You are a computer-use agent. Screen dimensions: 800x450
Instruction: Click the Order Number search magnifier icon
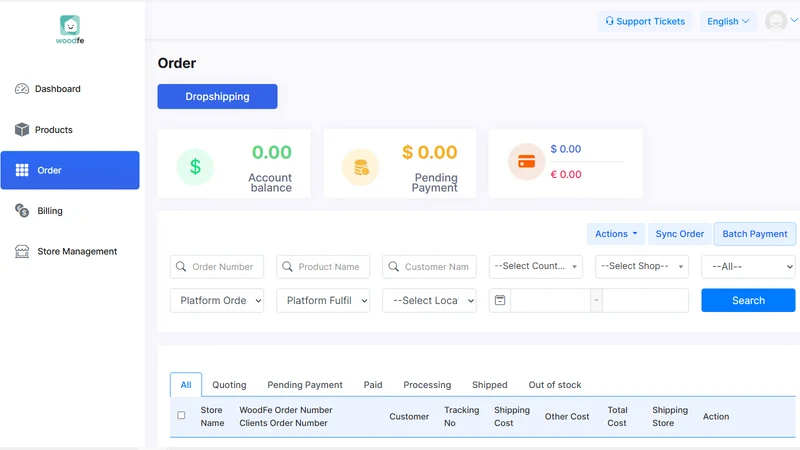click(x=181, y=266)
